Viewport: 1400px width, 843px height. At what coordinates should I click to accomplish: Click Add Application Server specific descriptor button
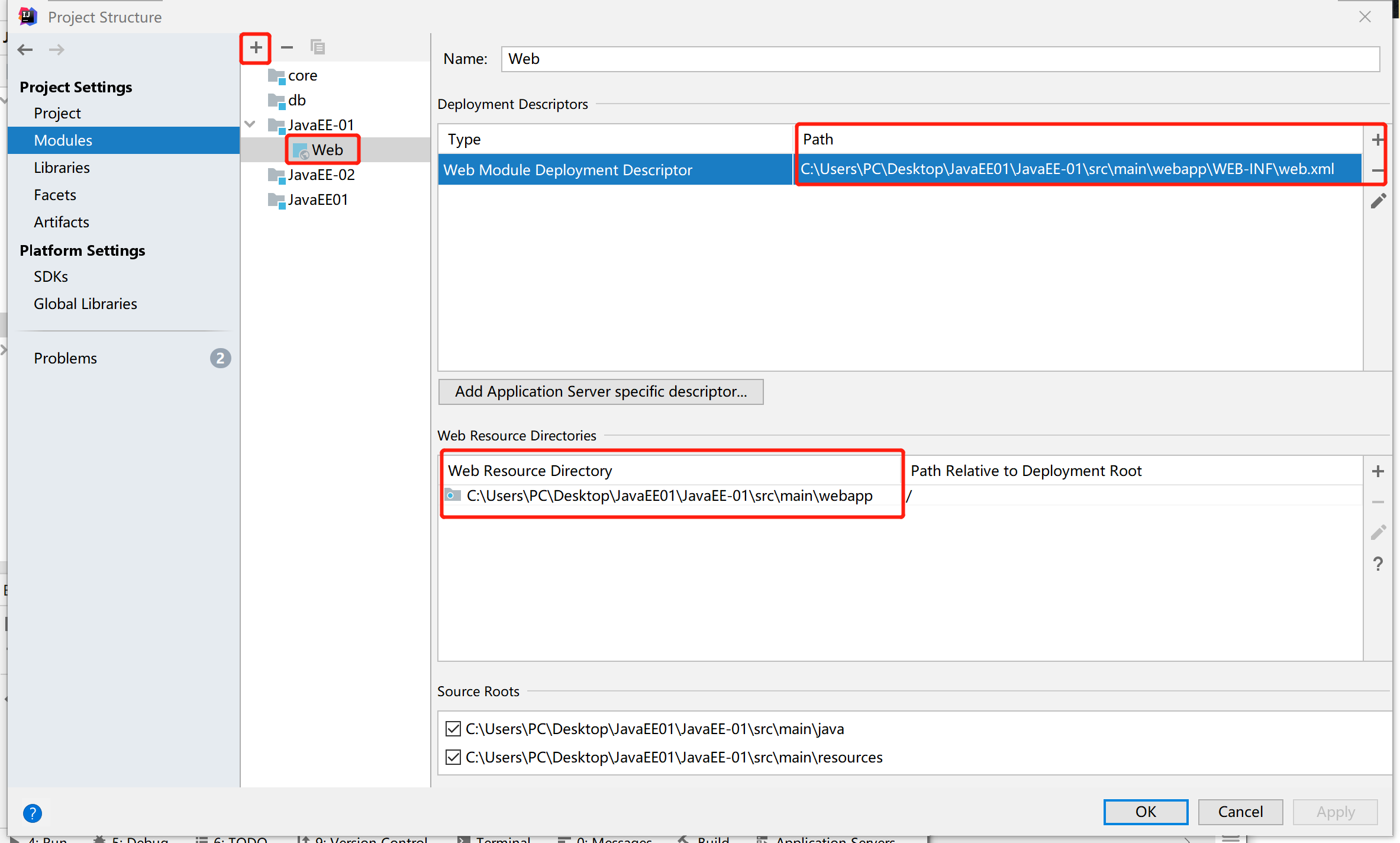(x=601, y=392)
